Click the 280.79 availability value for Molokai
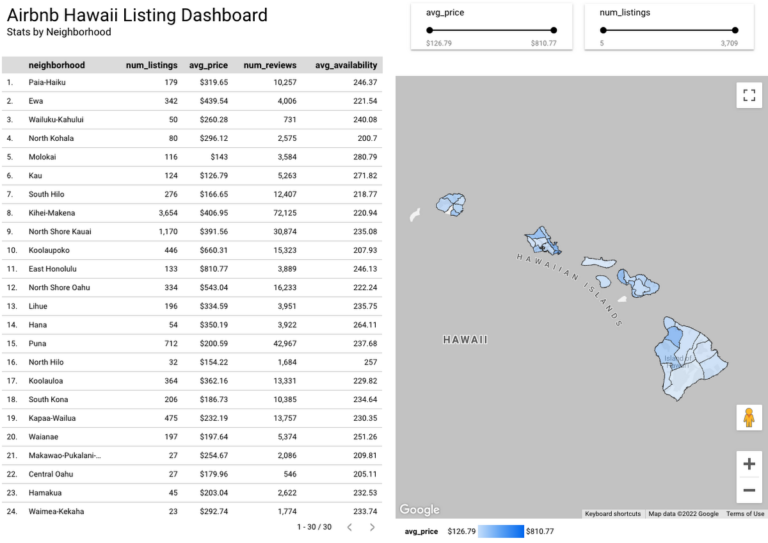 (365, 157)
